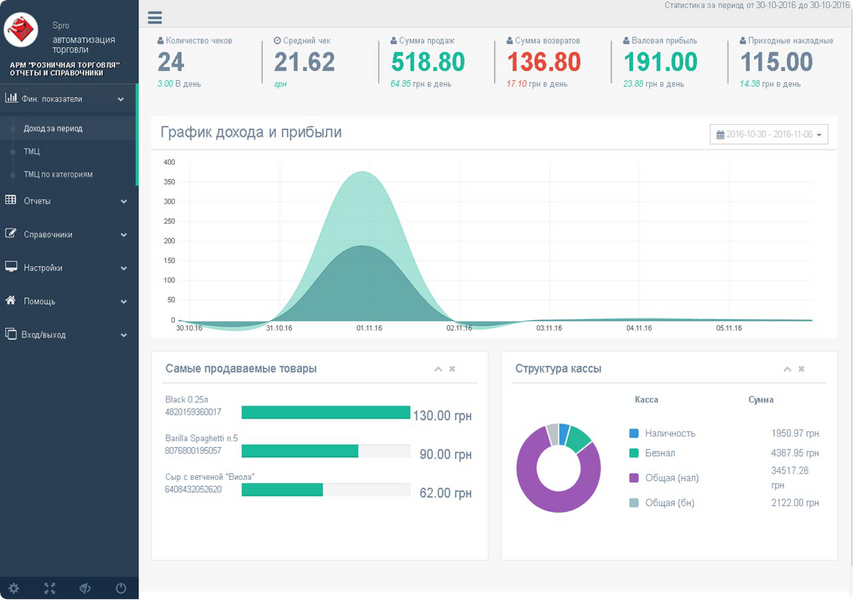
Task: Click the 21.62 Средний чек value
Action: point(305,61)
